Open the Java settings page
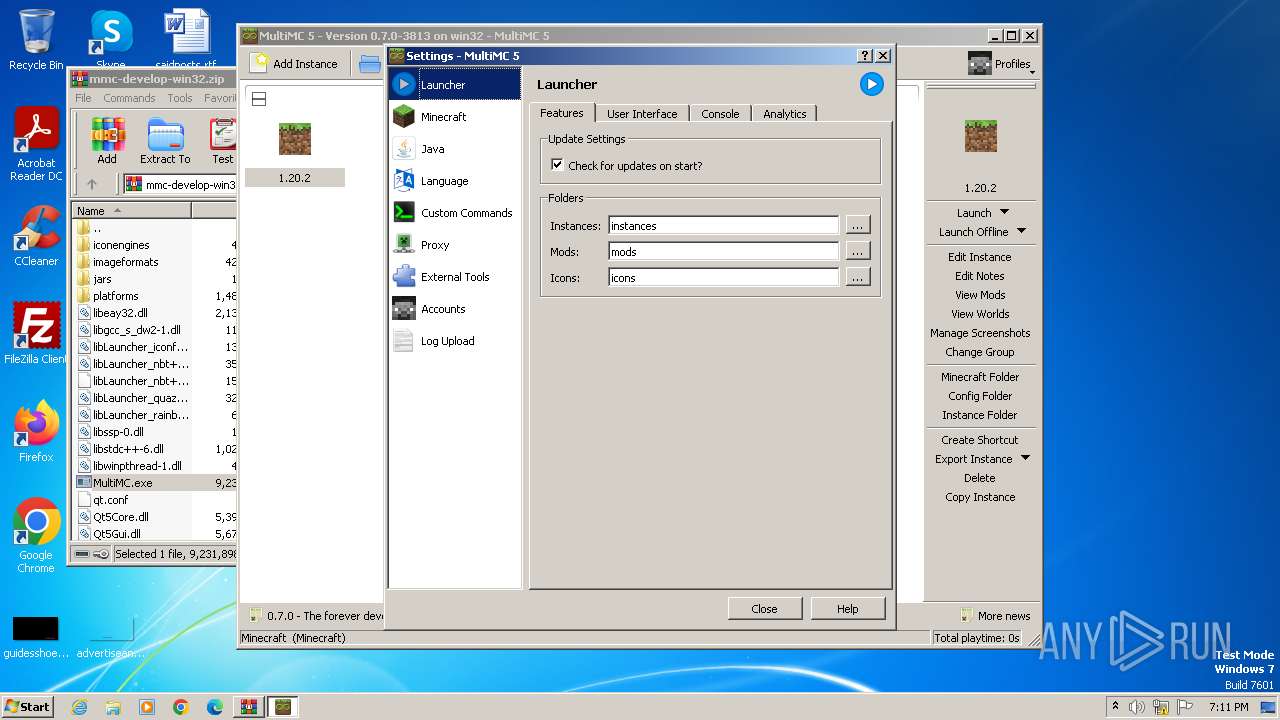Viewport: 1280px width, 720px height. point(455,149)
